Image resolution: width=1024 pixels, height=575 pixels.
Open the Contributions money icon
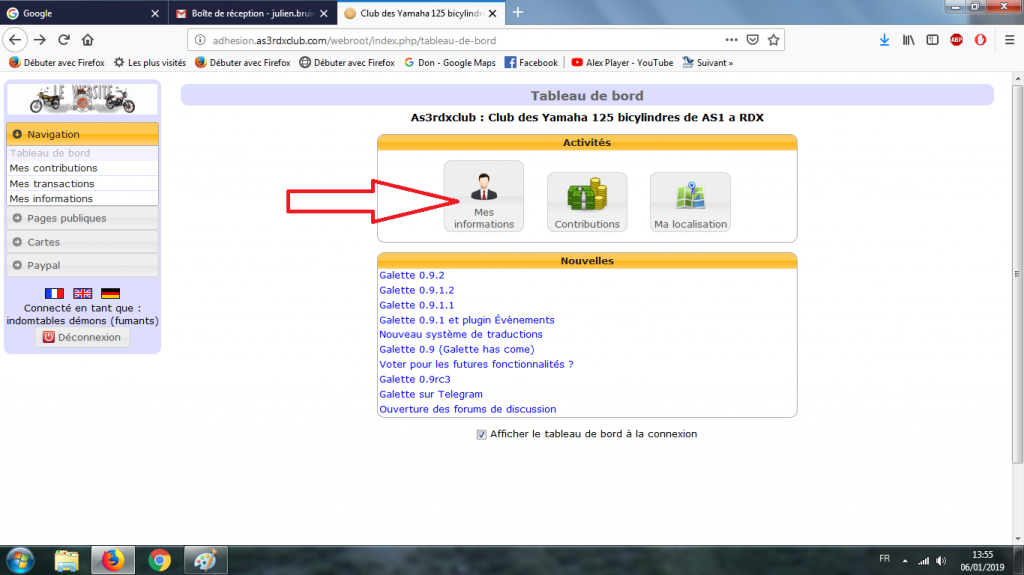pos(587,201)
